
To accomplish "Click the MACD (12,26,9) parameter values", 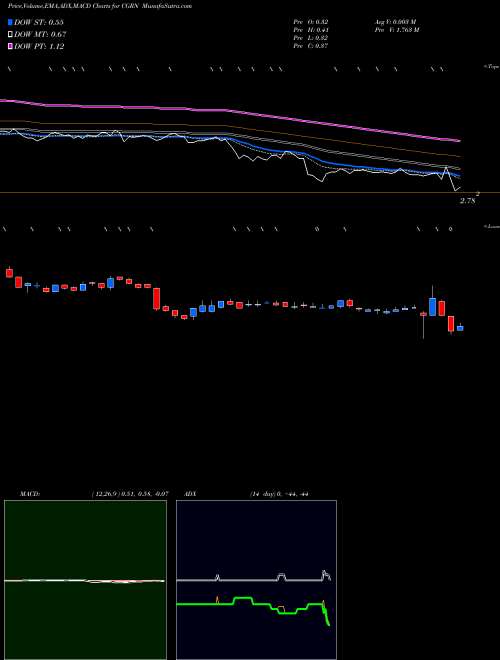I will [x=130, y=494].
